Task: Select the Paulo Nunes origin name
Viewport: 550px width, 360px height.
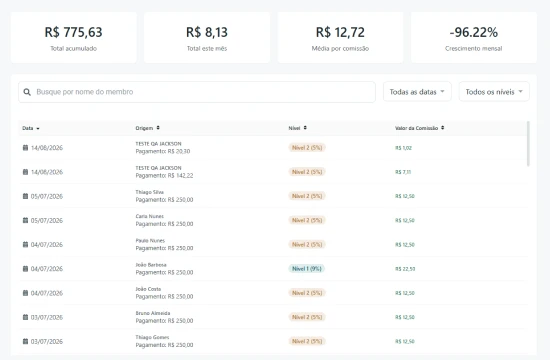Action: (150, 240)
